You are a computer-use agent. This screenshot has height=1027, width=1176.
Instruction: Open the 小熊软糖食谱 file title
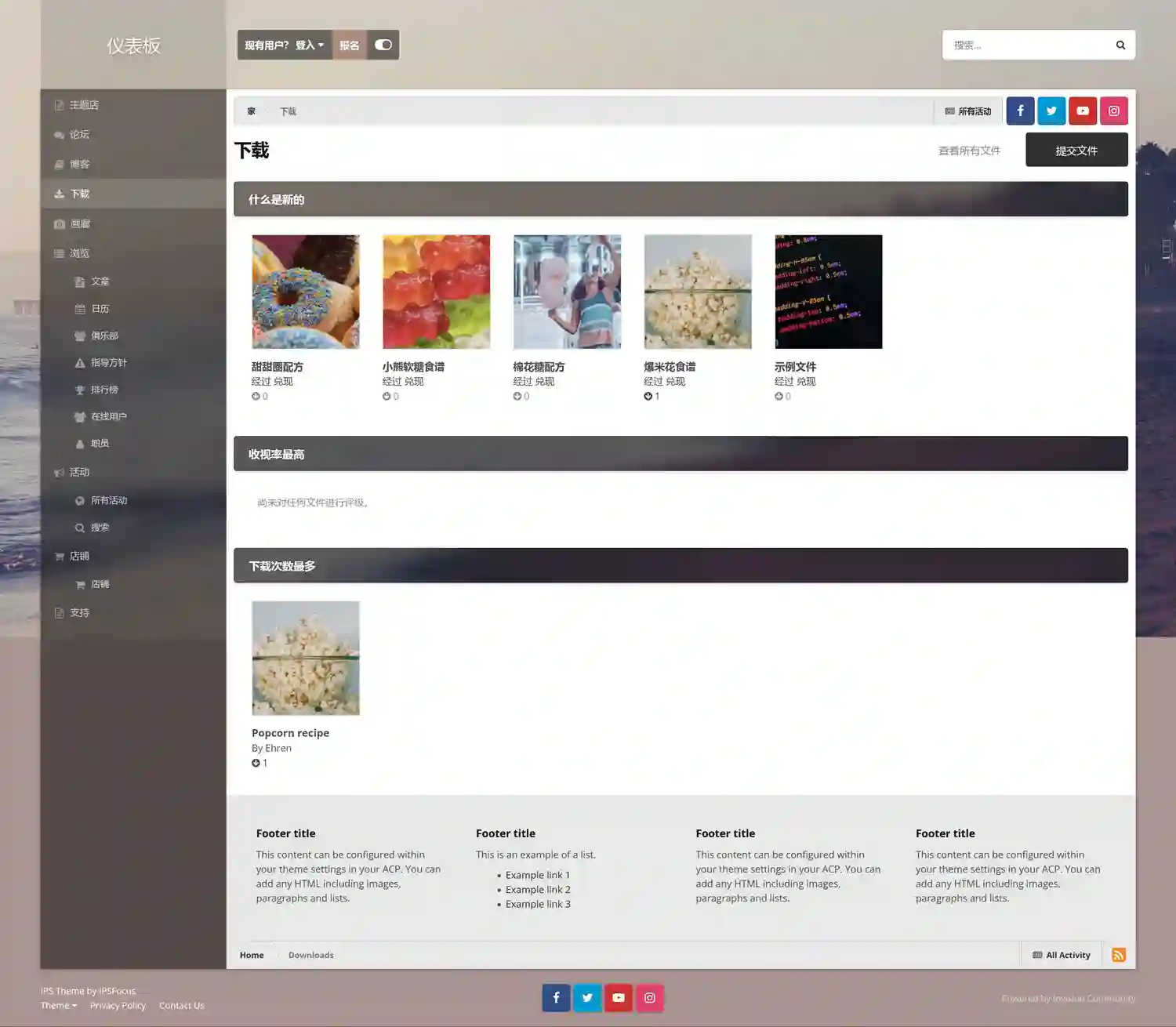[x=413, y=367]
